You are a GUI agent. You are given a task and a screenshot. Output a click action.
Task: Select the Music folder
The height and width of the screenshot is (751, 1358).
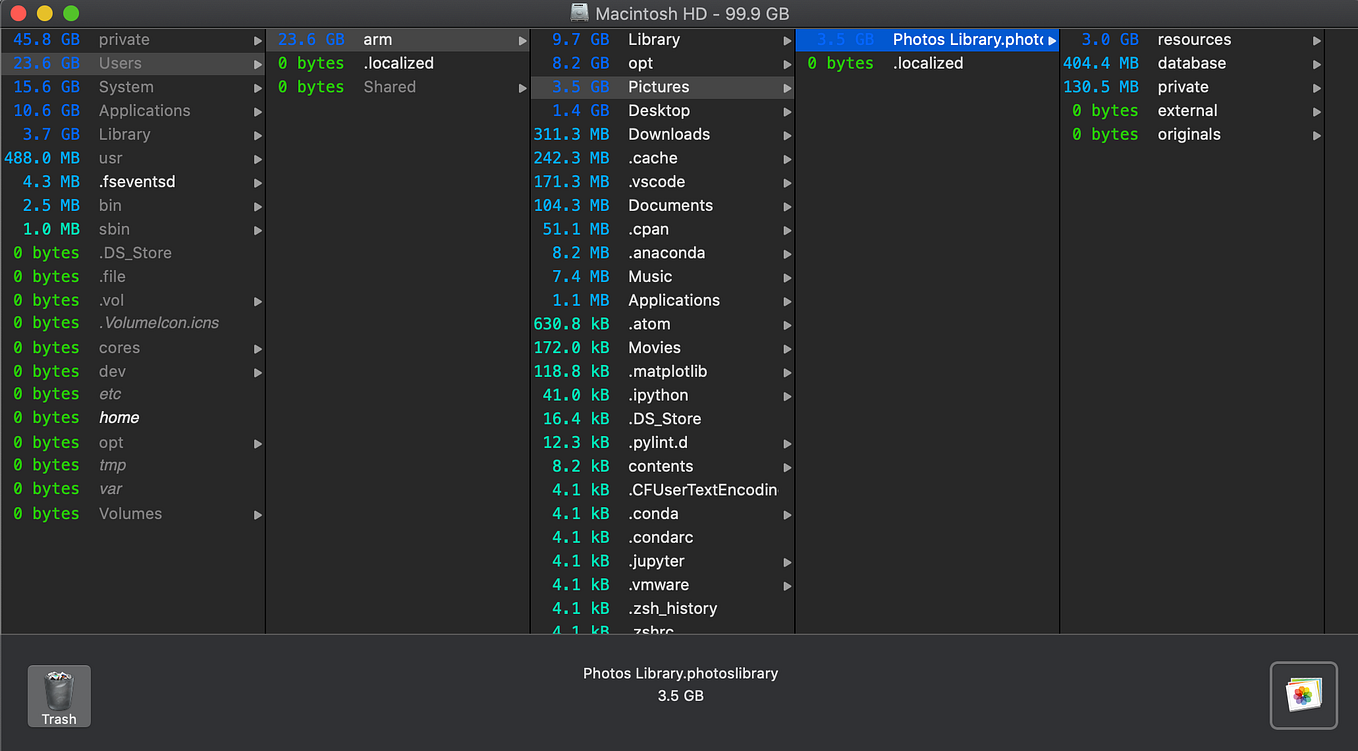(663, 277)
